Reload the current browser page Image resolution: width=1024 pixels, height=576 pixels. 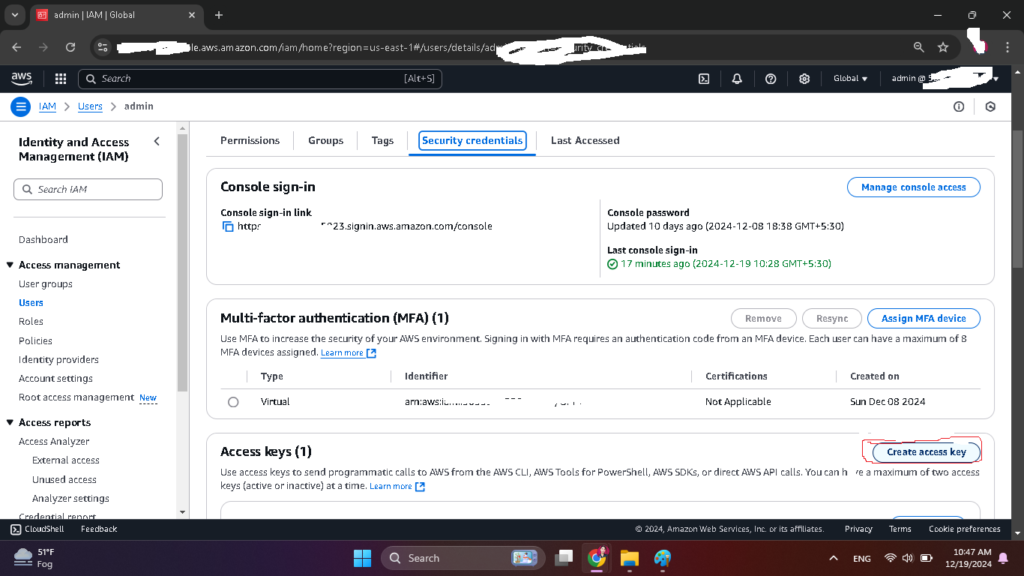(71, 47)
